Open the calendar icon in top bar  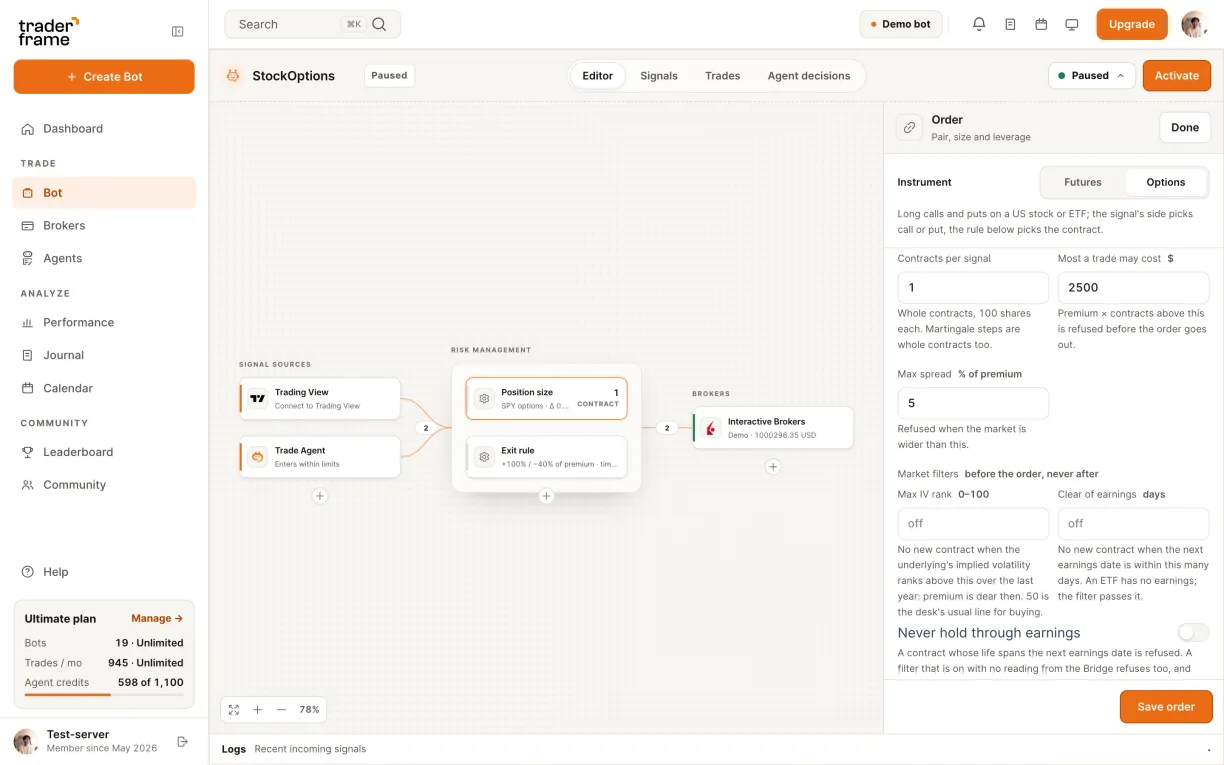point(1041,24)
